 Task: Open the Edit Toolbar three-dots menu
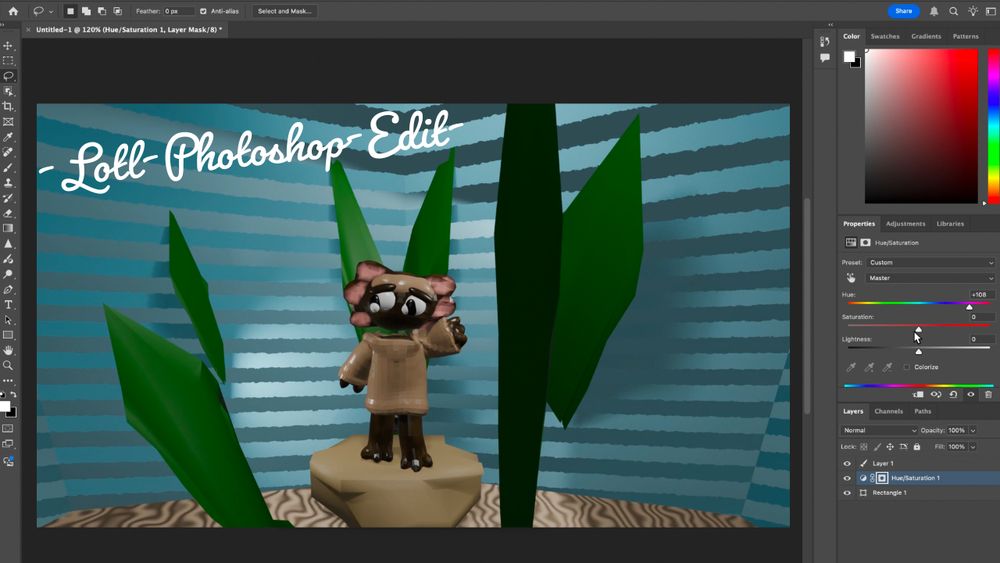point(8,380)
